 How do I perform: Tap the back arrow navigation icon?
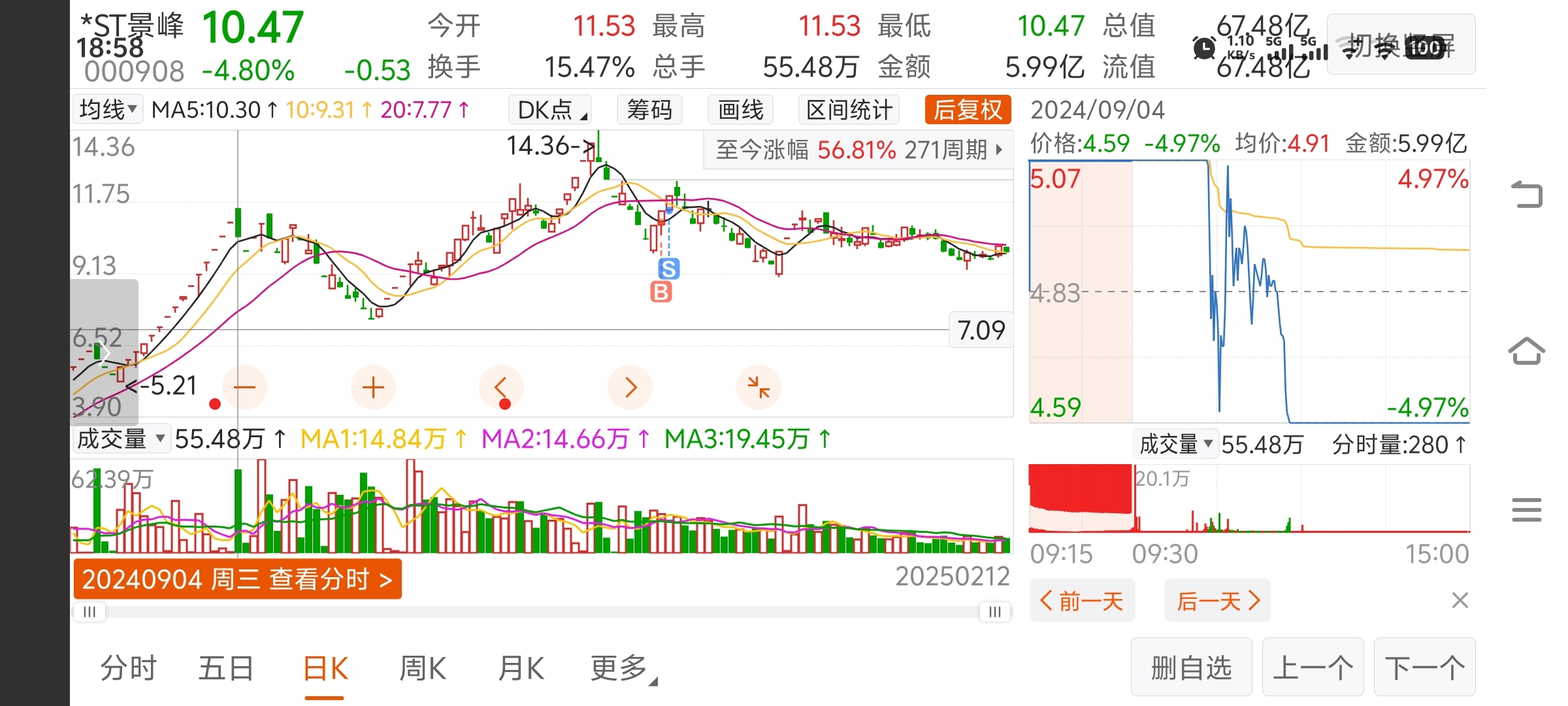click(x=1527, y=194)
